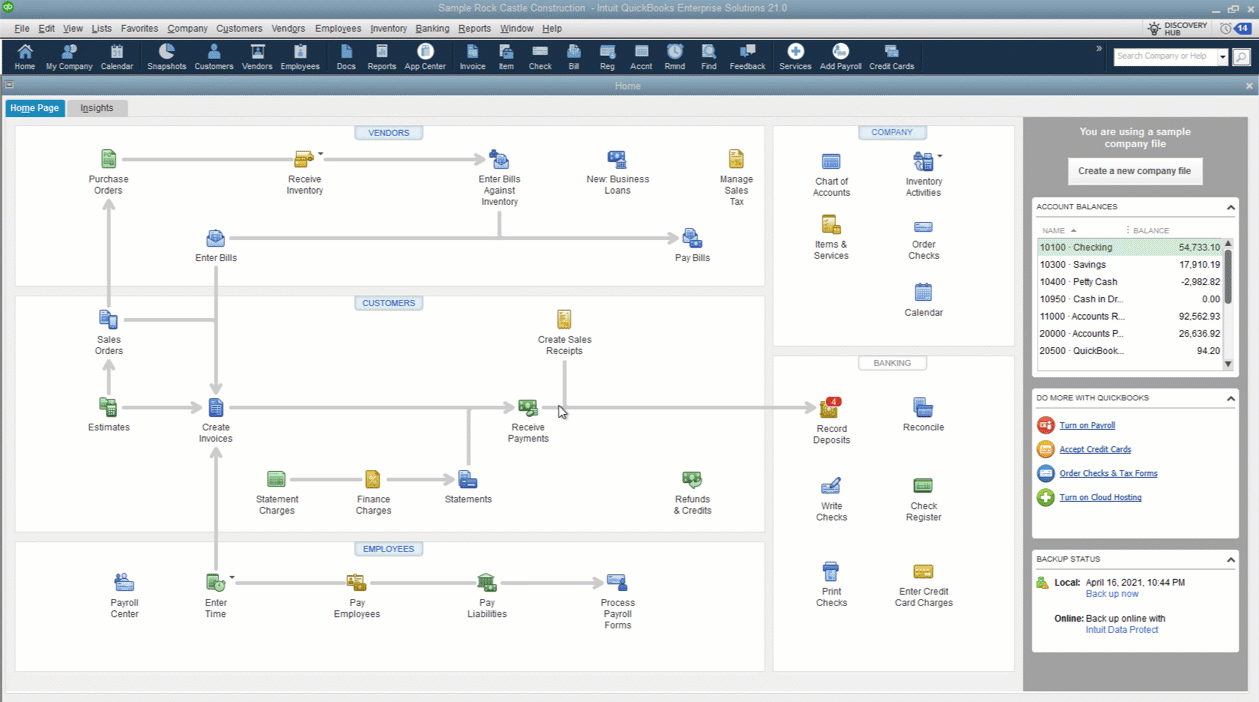
Task: Open the Payroll Center
Action: pos(124,582)
